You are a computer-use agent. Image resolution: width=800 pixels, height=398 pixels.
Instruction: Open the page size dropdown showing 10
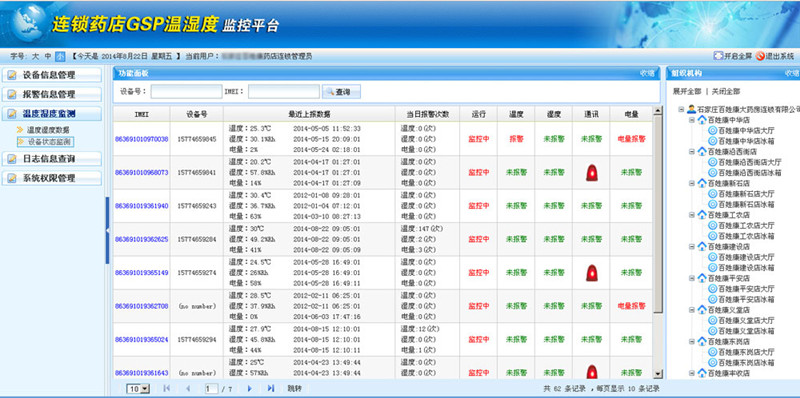tap(138, 389)
